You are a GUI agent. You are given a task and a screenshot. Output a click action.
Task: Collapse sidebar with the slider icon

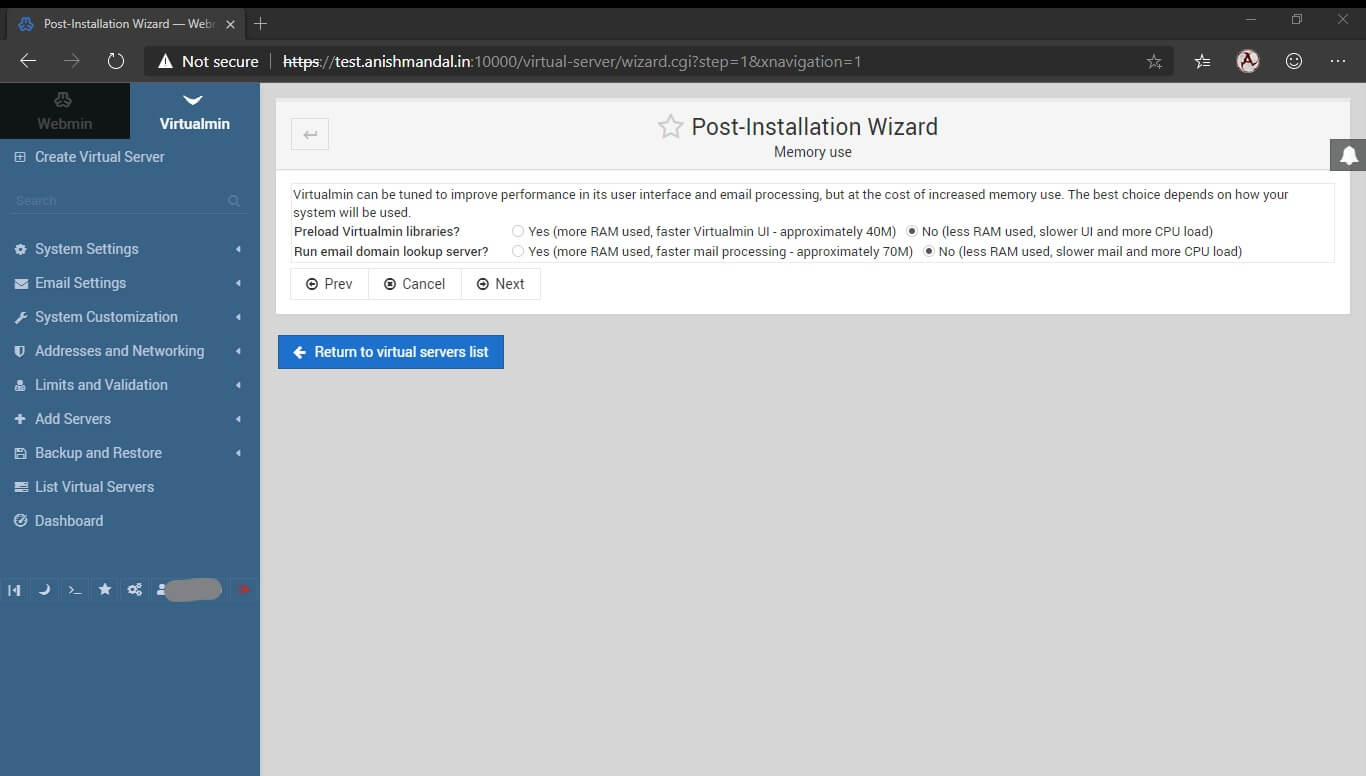(14, 590)
